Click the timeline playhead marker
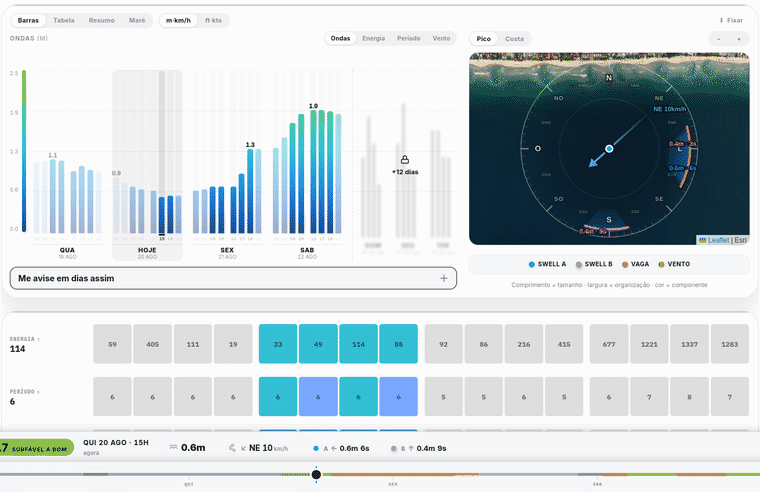760x492 pixels. 316,474
